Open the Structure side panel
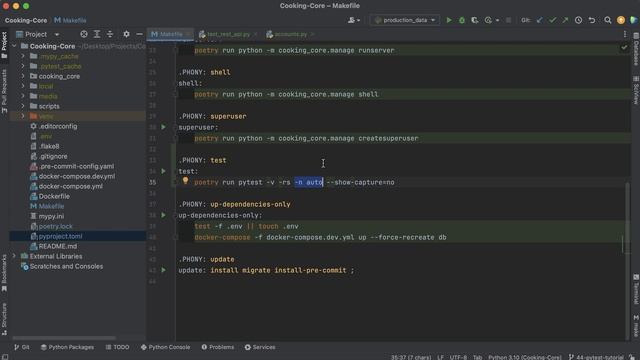Image resolution: width=640 pixels, height=360 pixels. [4, 319]
